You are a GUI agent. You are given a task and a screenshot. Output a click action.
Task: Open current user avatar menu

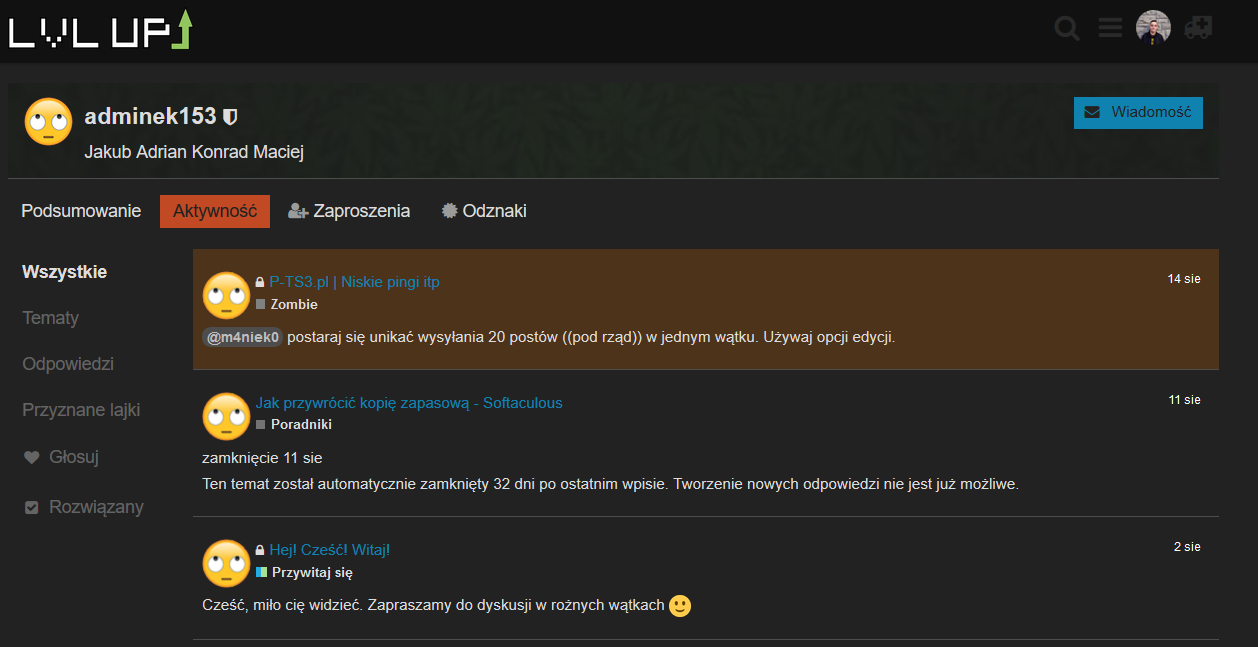tap(1153, 28)
